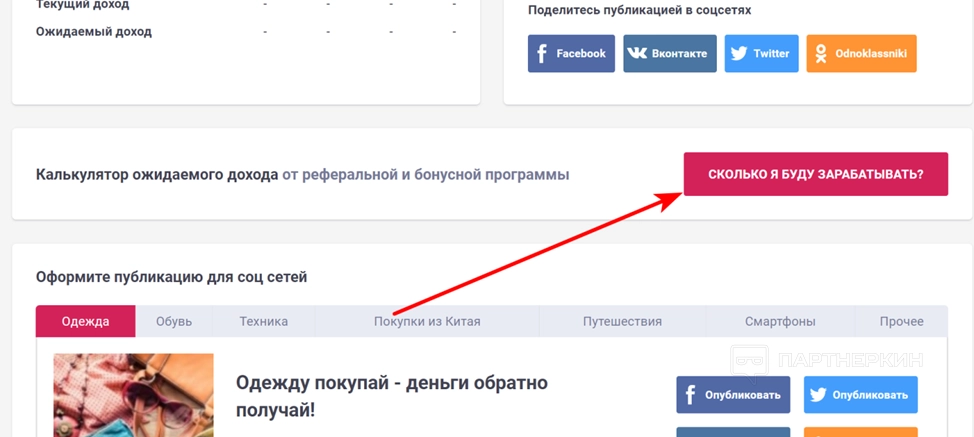Click the Текущий доход row label
Viewport: 974px width, 437px height.
pyautogui.click(x=83, y=5)
